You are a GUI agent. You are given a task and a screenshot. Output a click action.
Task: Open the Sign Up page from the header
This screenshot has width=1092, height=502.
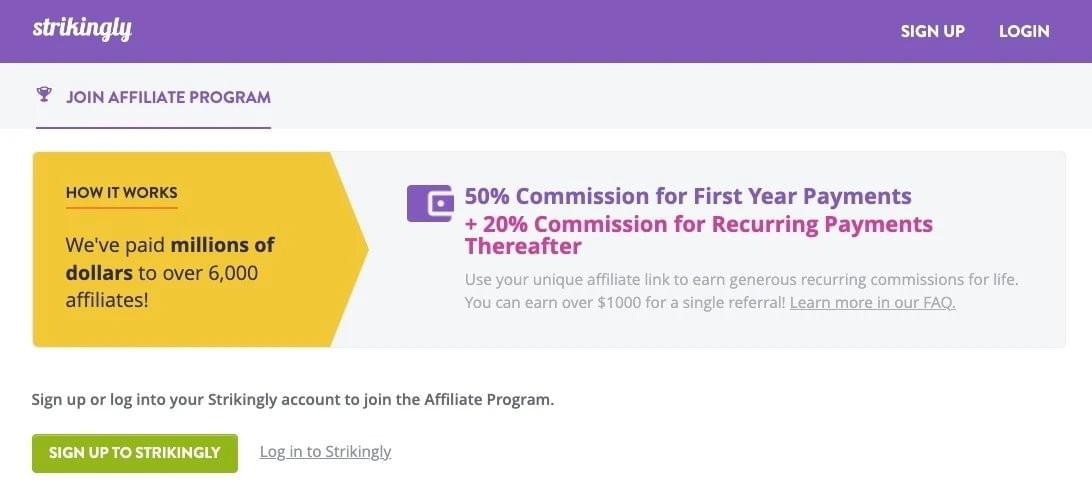click(932, 31)
